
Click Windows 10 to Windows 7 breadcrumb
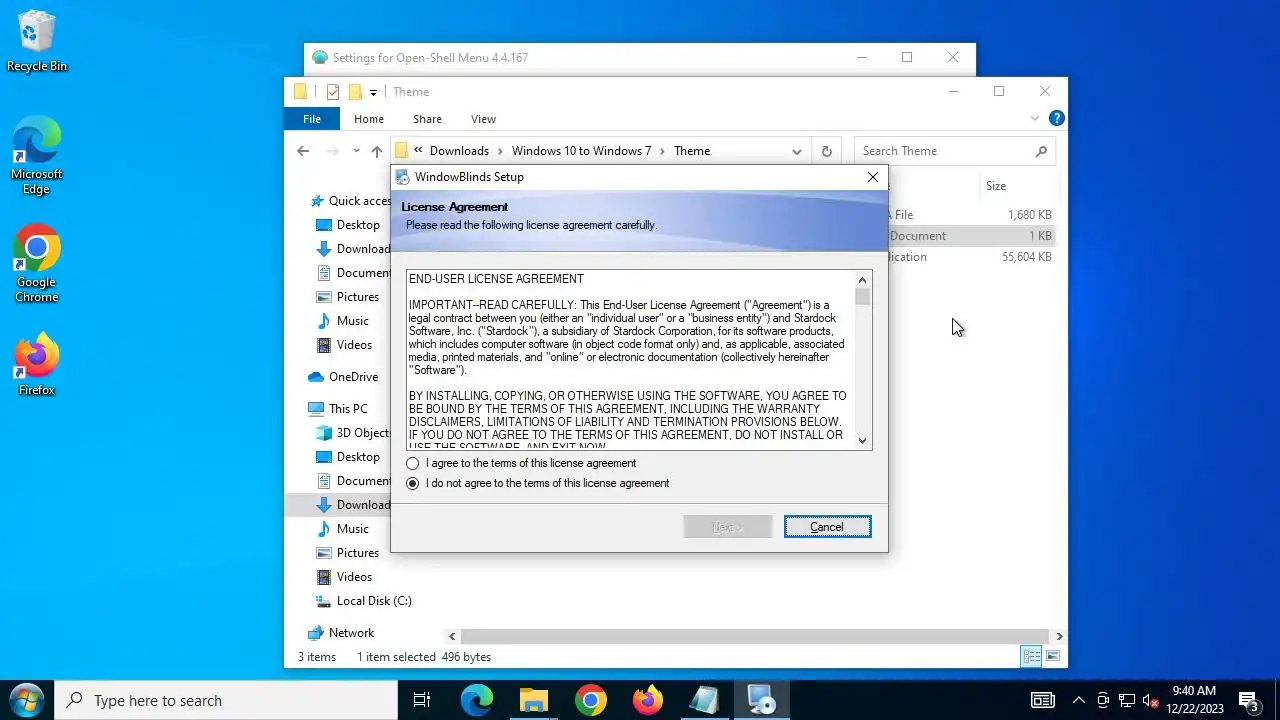[581, 151]
